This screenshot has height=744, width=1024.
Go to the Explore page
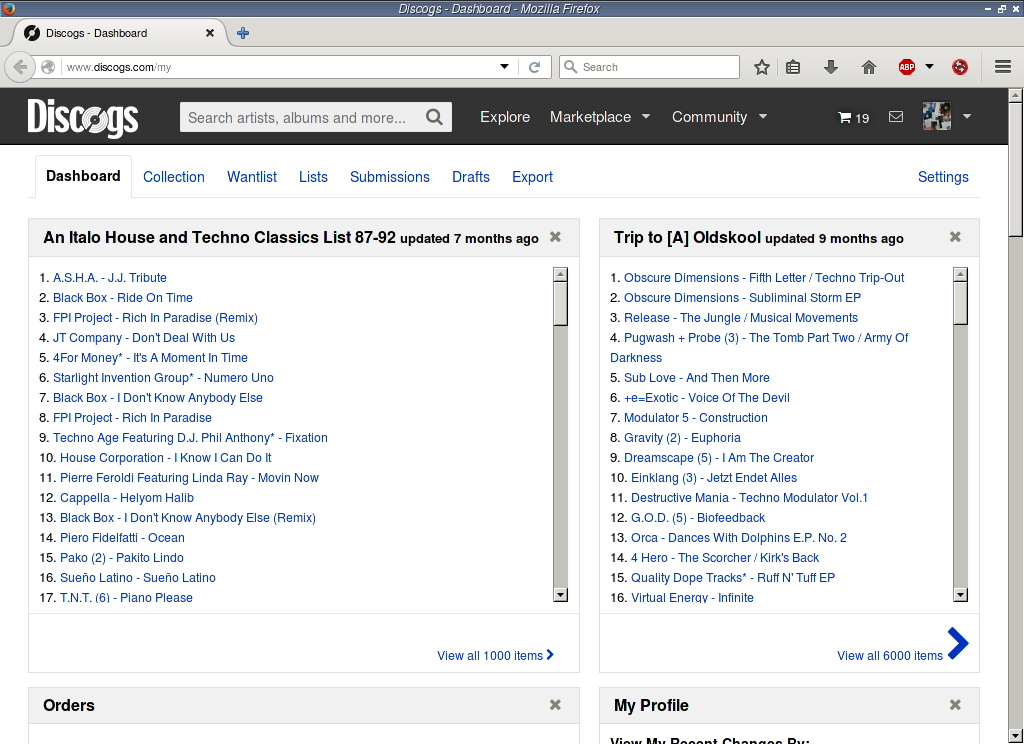(505, 117)
